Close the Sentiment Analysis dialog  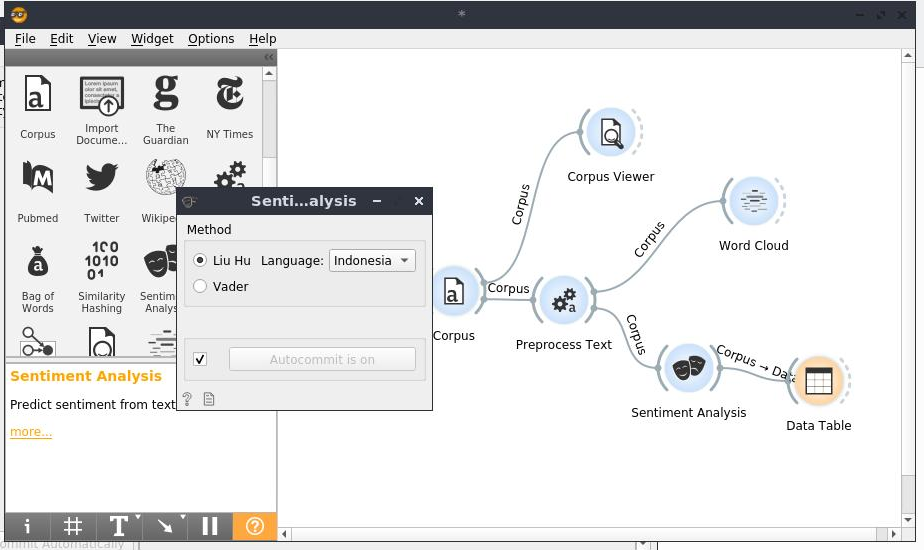419,201
